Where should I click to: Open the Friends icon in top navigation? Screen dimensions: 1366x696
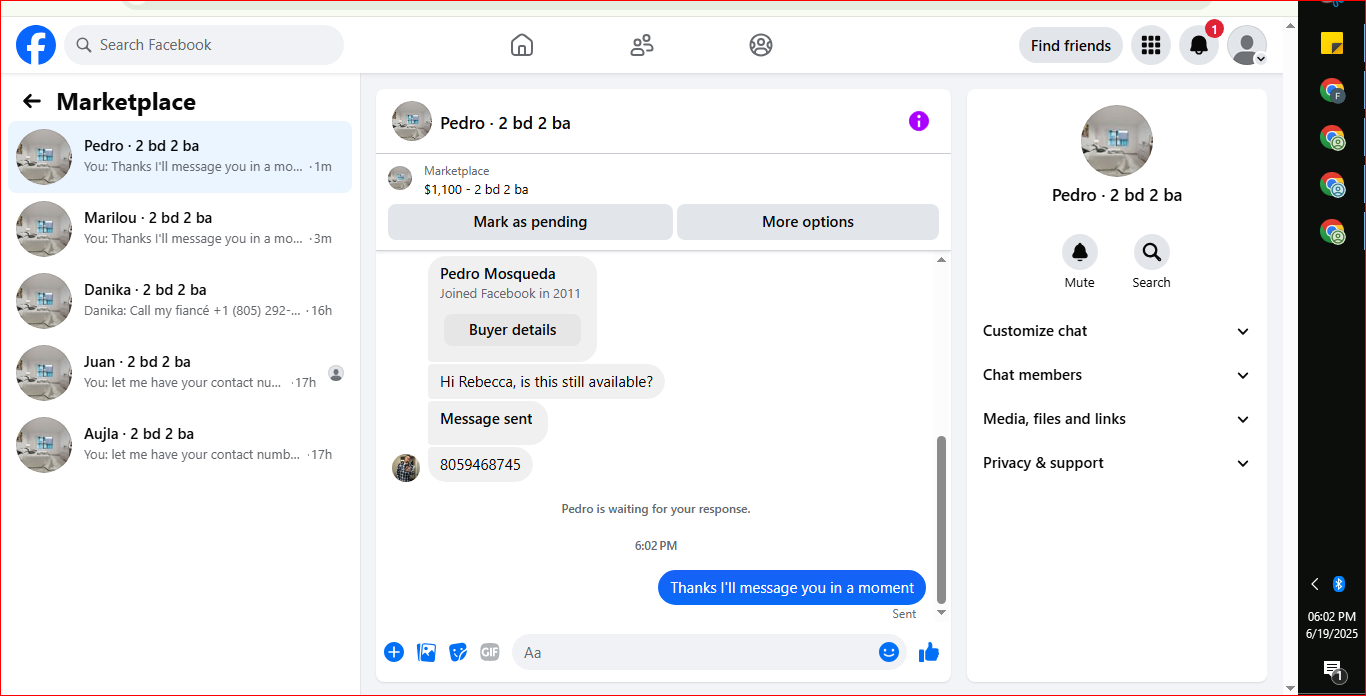tap(642, 45)
